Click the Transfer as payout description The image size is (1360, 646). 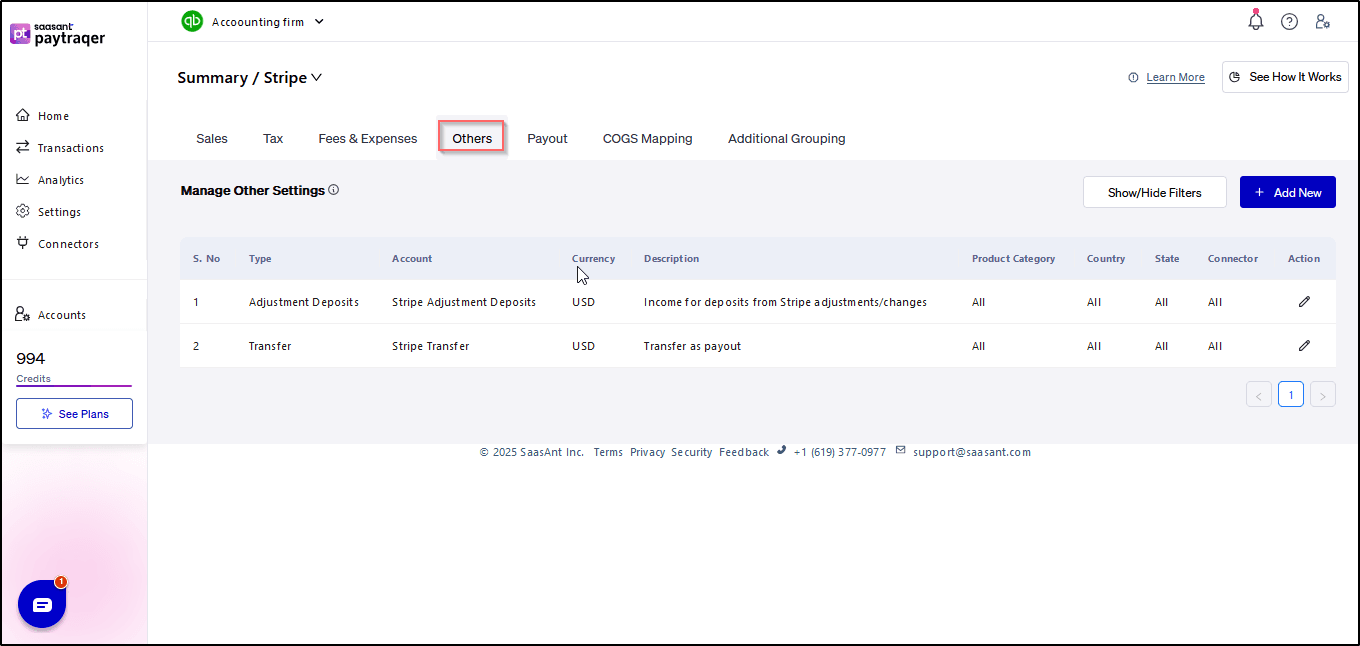(693, 346)
